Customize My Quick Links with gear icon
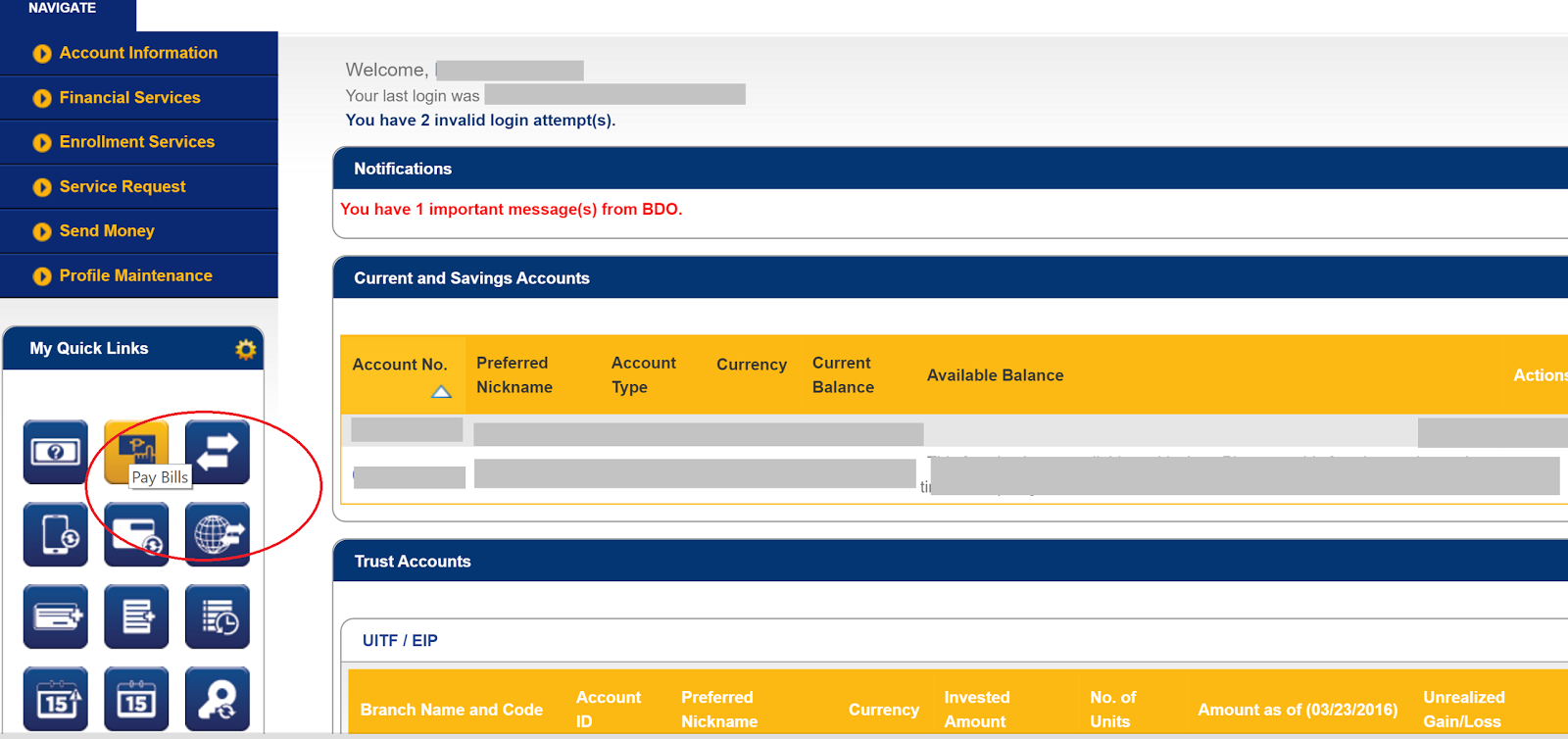The height and width of the screenshot is (739, 1568). [245, 349]
